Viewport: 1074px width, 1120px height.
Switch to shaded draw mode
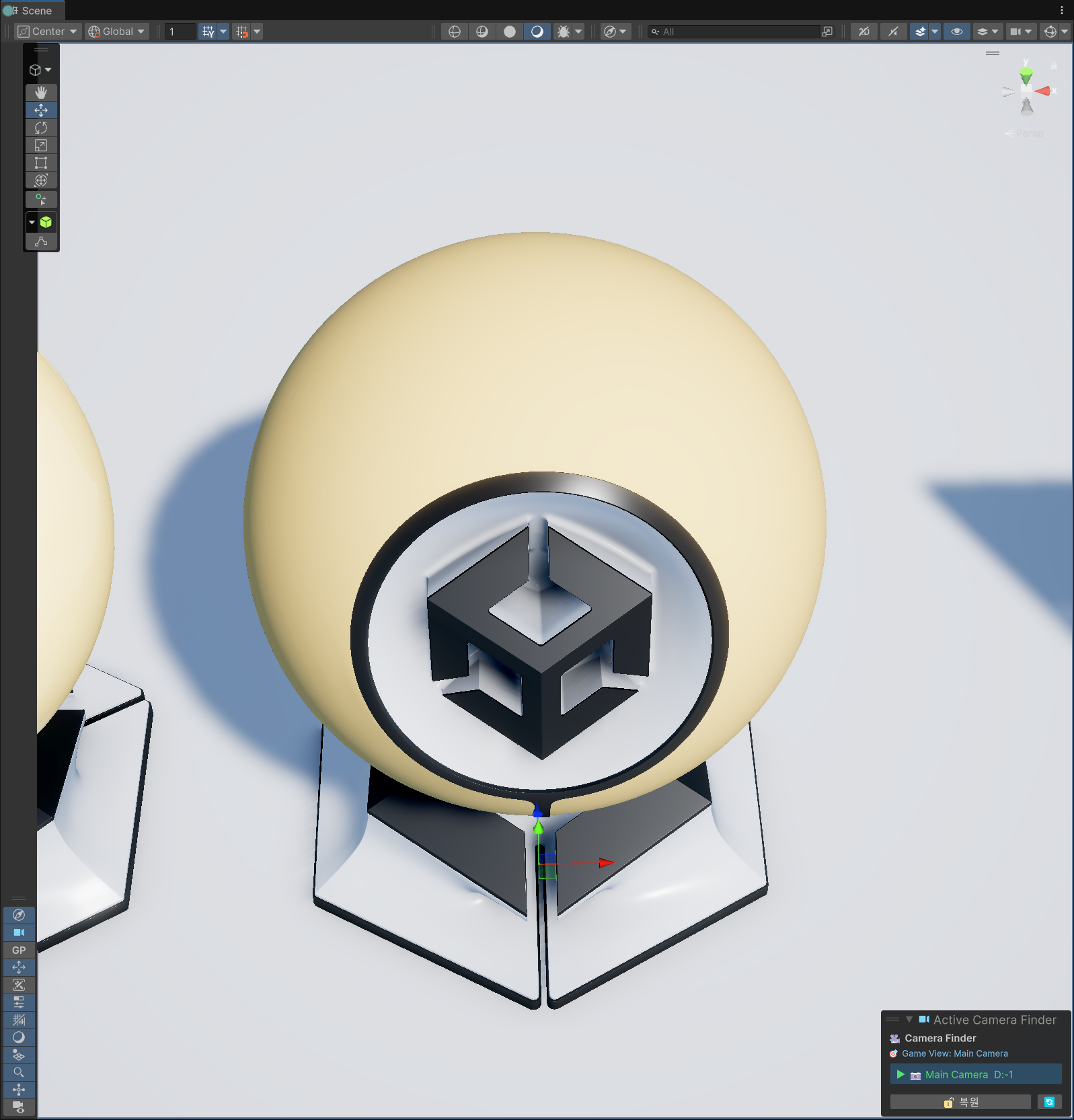(x=537, y=32)
